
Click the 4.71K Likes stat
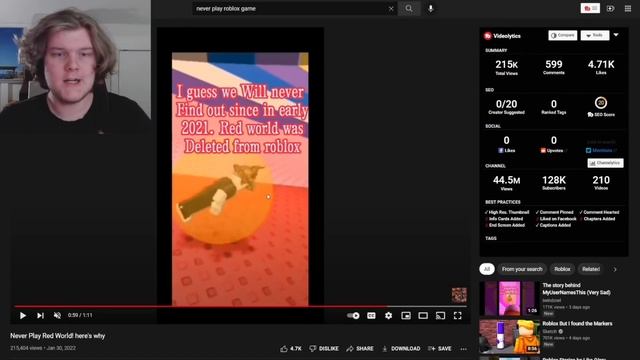(601, 67)
